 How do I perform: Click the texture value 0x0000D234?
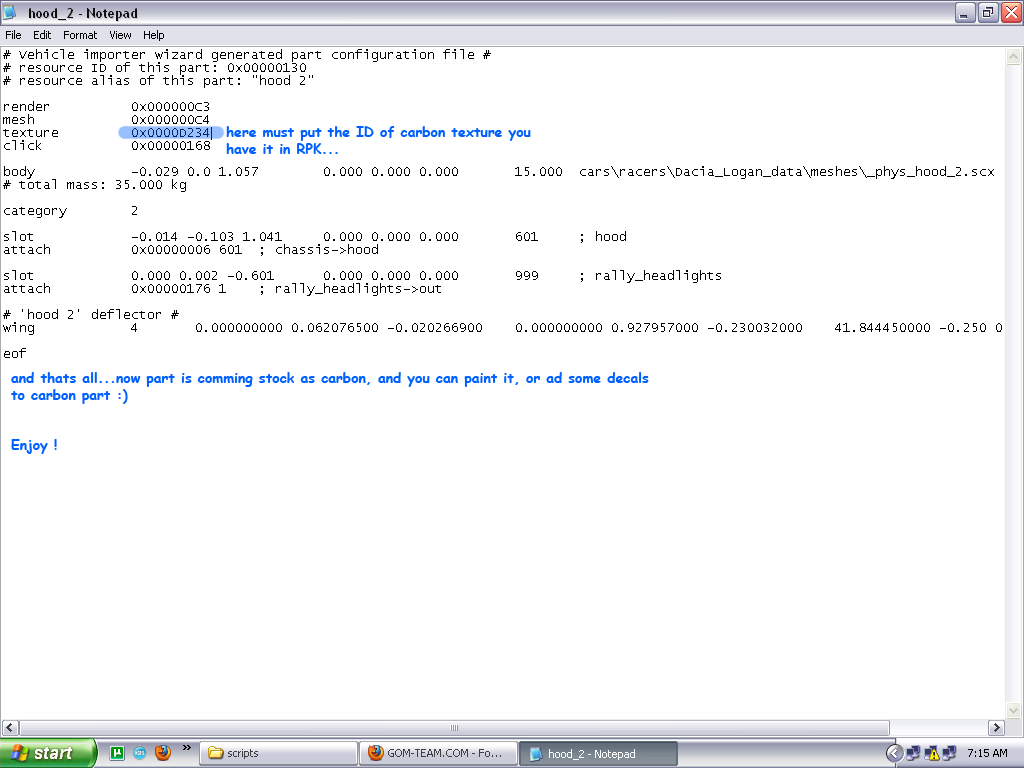pyautogui.click(x=170, y=133)
